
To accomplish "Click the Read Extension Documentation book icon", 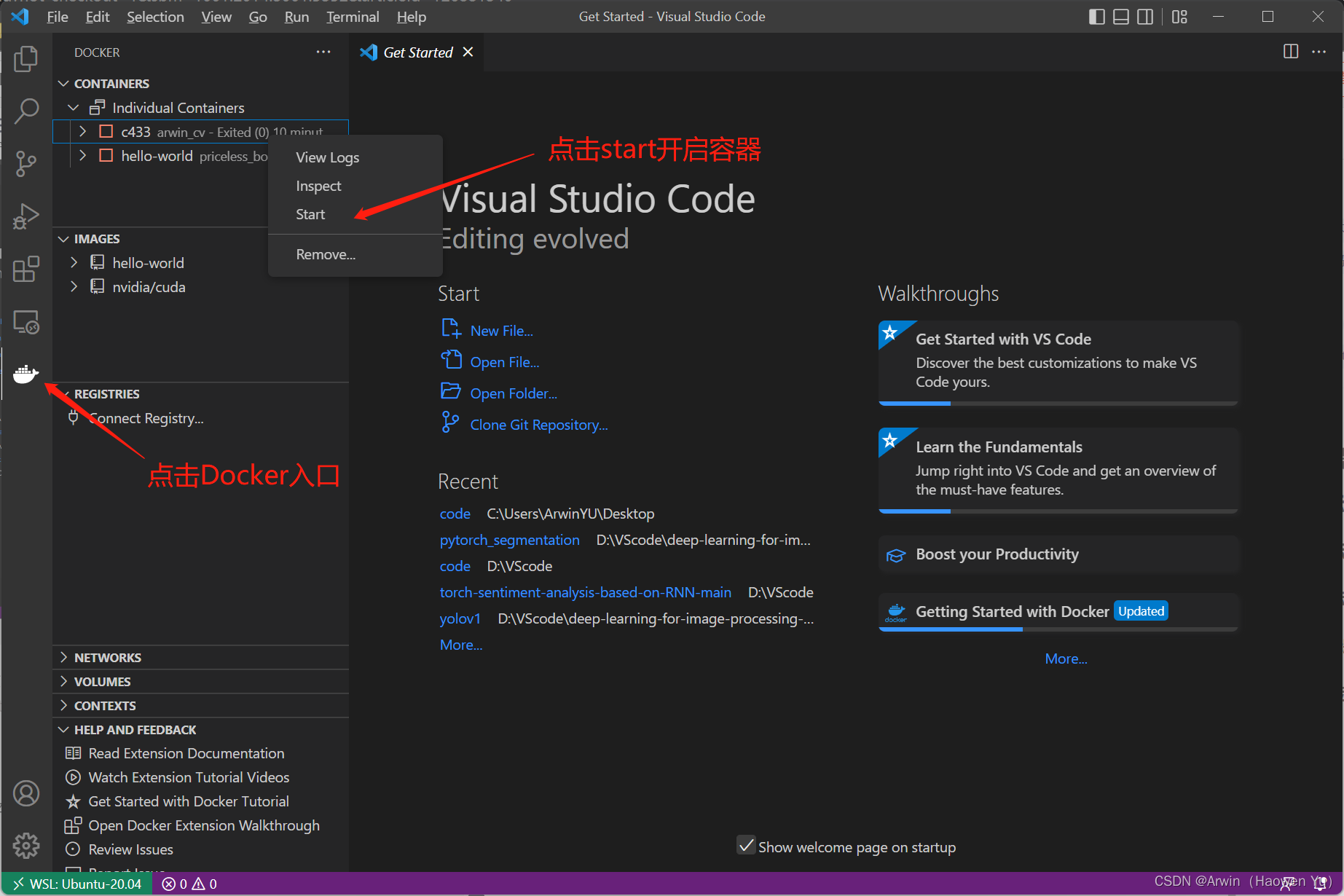I will [73, 753].
